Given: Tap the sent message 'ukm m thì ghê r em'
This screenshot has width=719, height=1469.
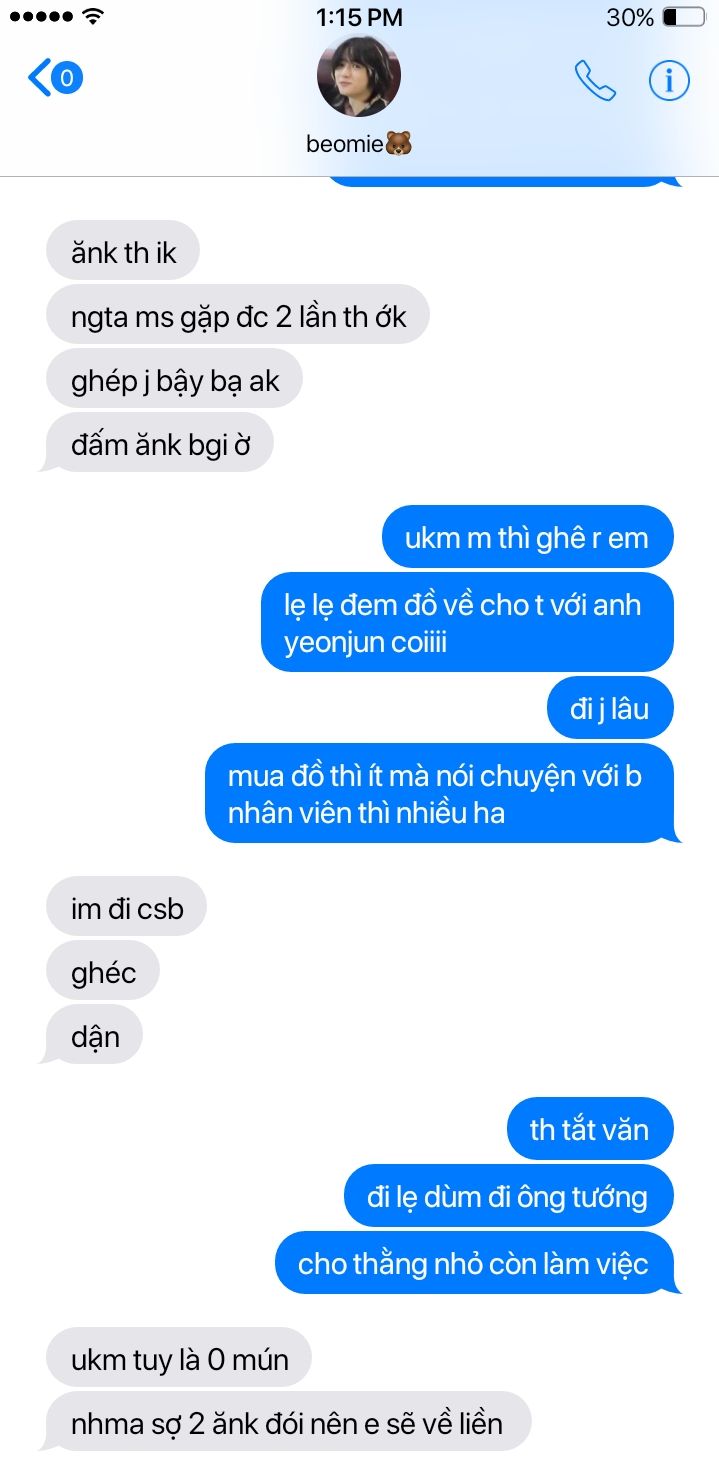Looking at the screenshot, I should point(527,538).
